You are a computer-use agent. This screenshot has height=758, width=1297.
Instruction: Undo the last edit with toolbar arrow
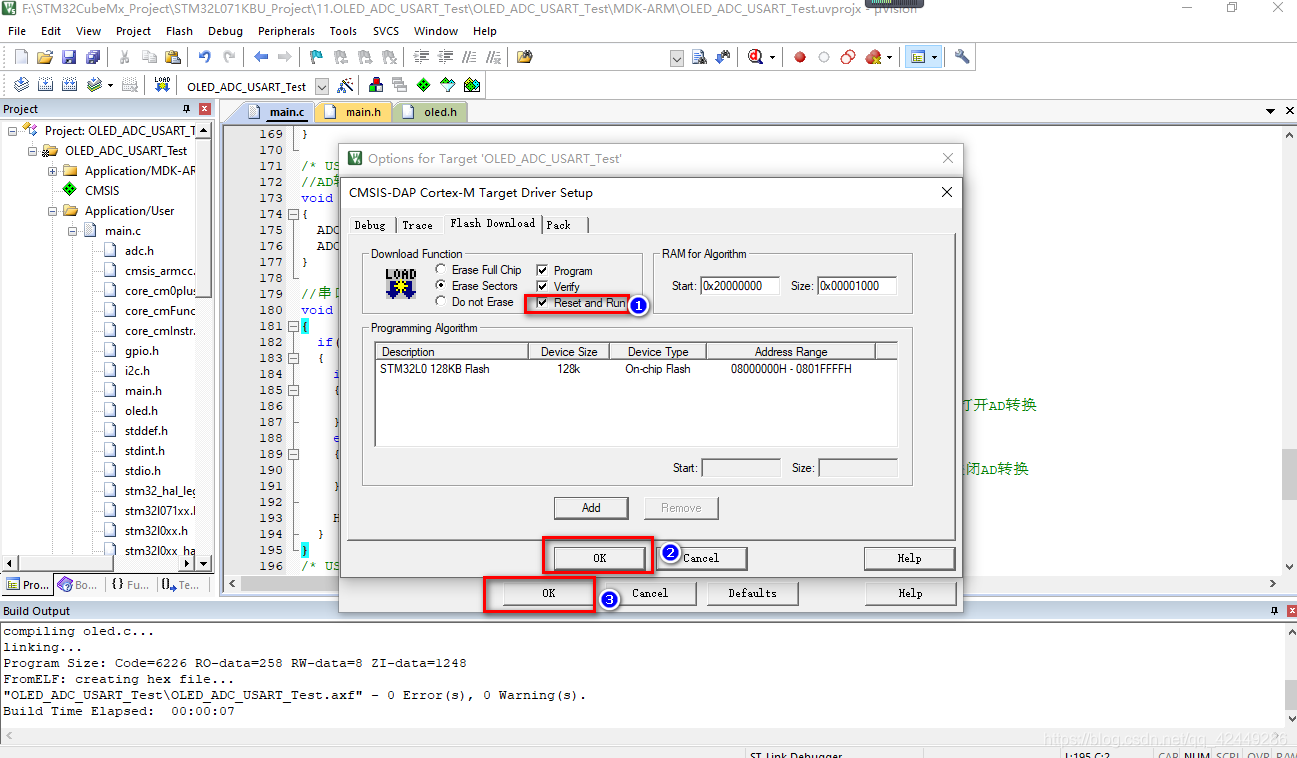click(205, 57)
